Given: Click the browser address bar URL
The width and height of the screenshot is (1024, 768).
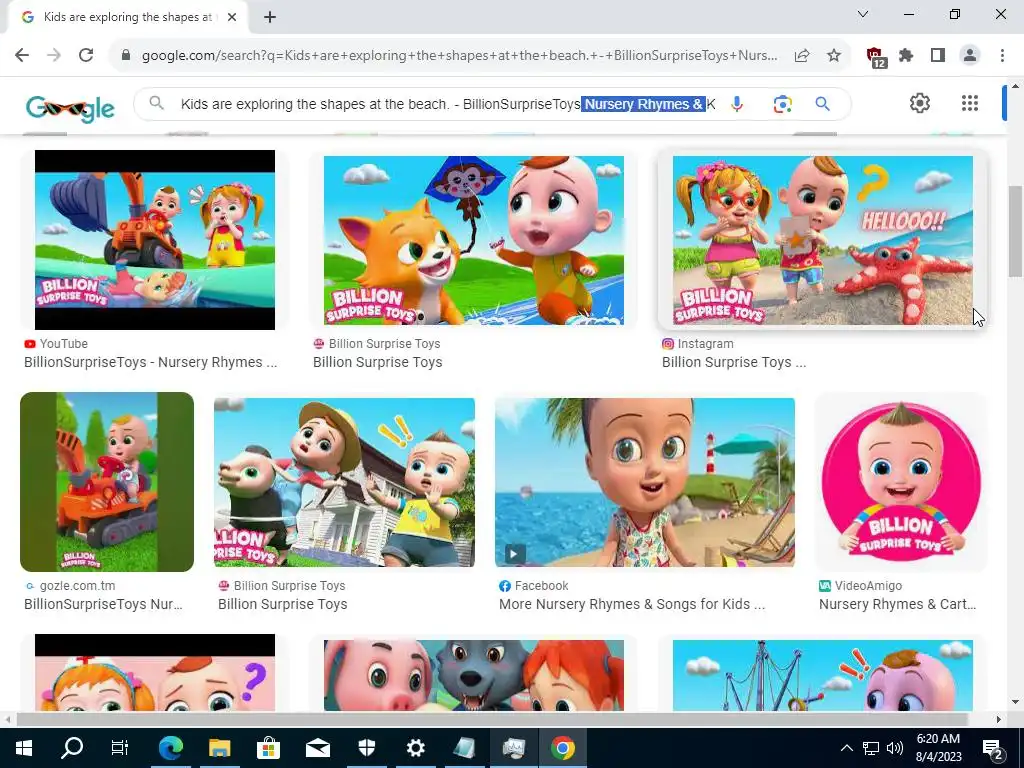Looking at the screenshot, I should [x=460, y=56].
